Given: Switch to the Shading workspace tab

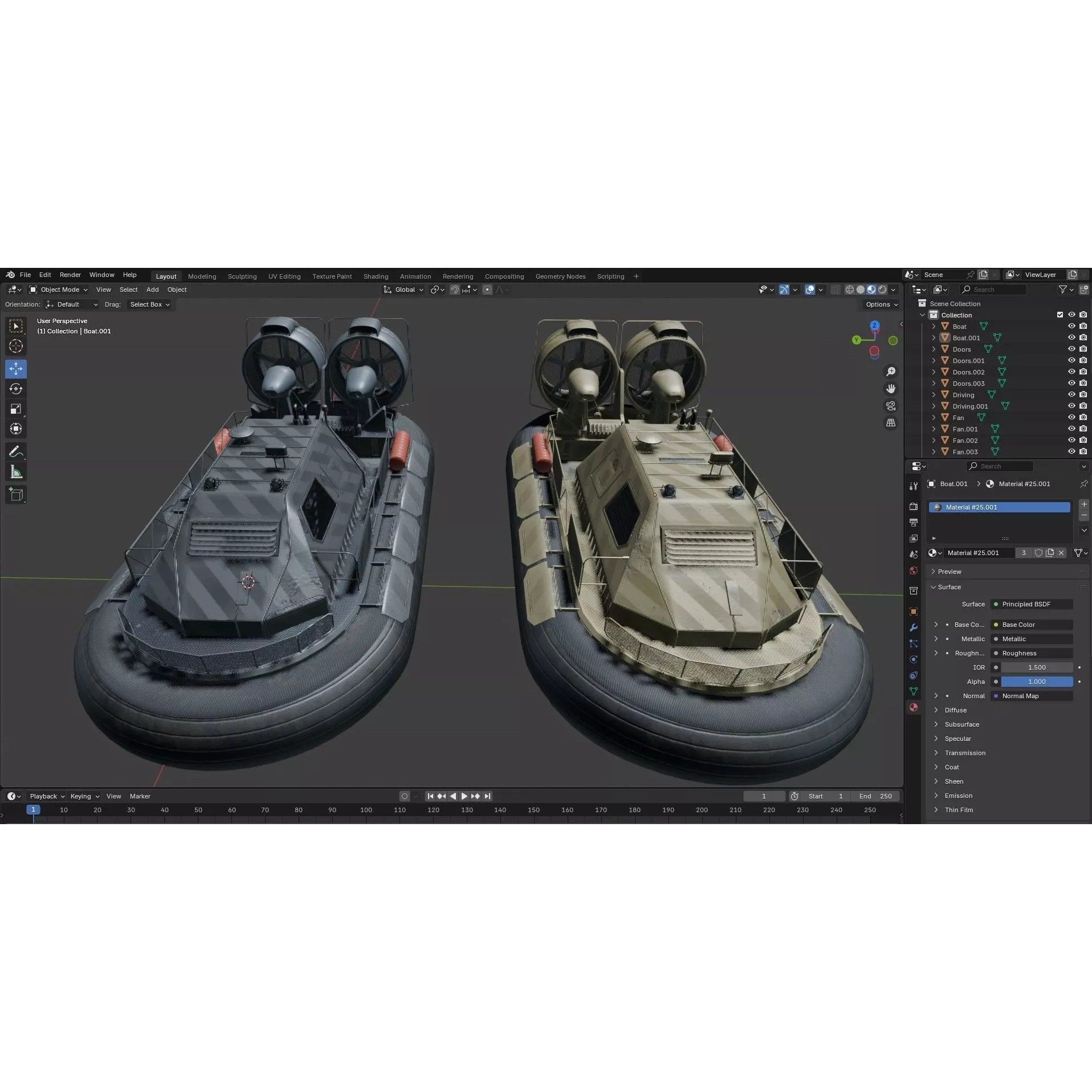Looking at the screenshot, I should click(376, 276).
